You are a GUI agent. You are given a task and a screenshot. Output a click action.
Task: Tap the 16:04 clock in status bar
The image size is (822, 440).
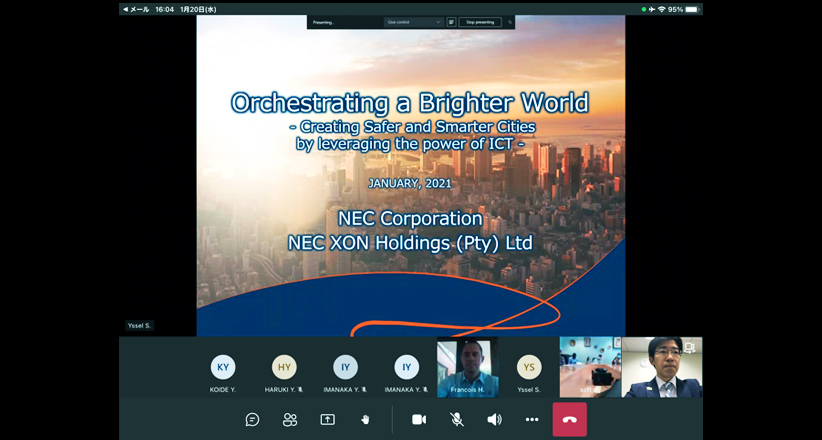pyautogui.click(x=165, y=9)
